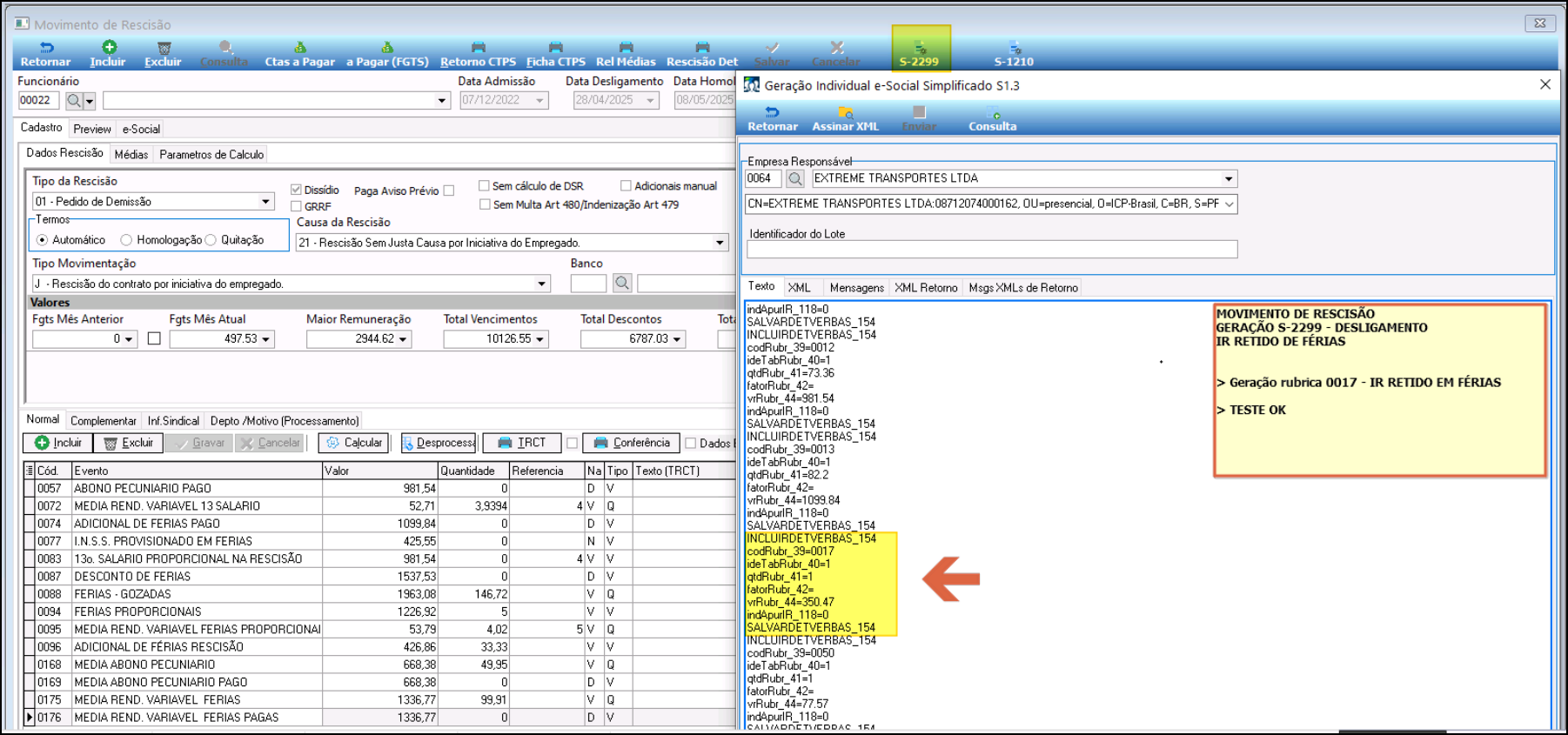
Task: Click Evento column header
Action: pyautogui.click(x=197, y=471)
